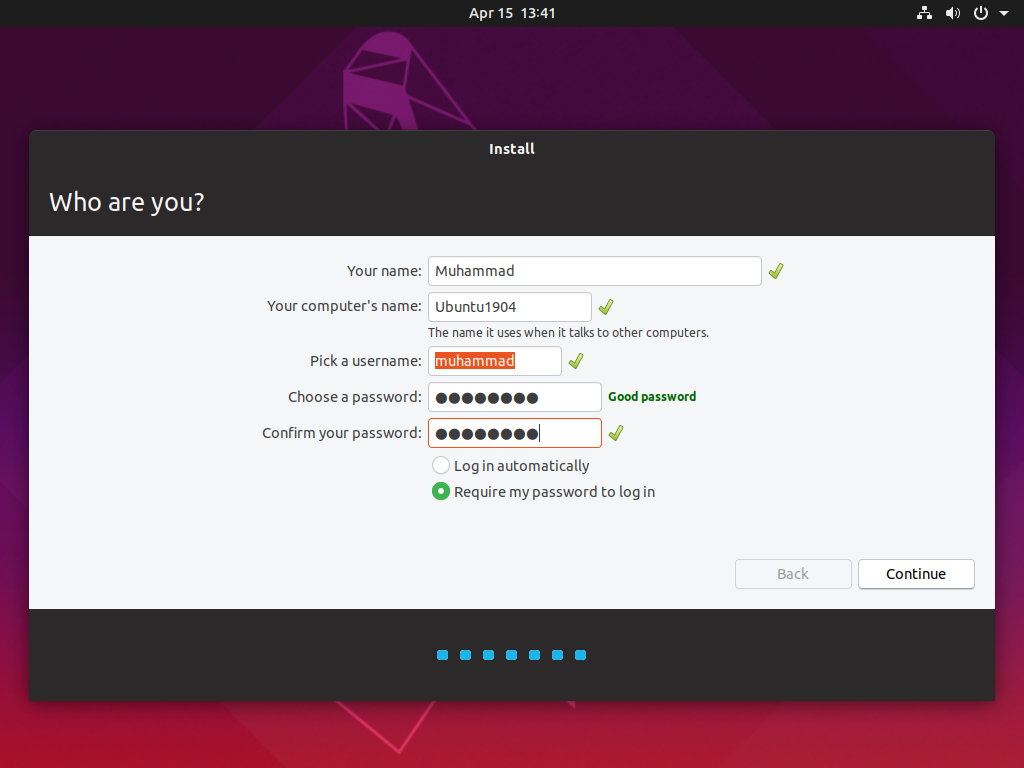Click the Continue button
Viewport: 1024px width, 768px height.
(x=916, y=574)
